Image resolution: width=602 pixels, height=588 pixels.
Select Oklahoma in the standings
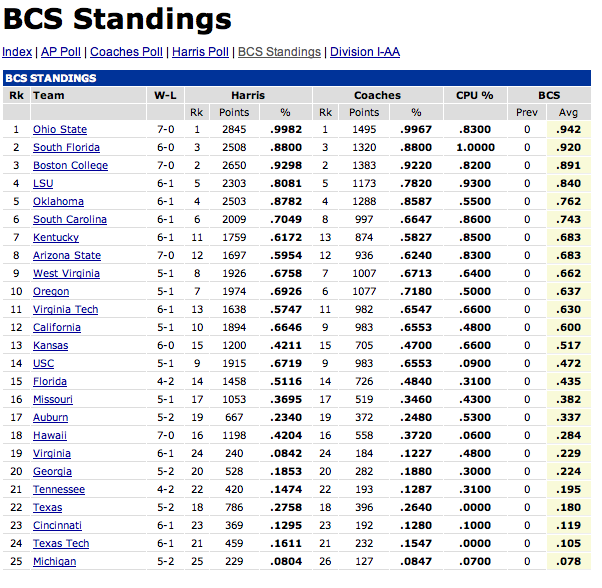pos(58,202)
